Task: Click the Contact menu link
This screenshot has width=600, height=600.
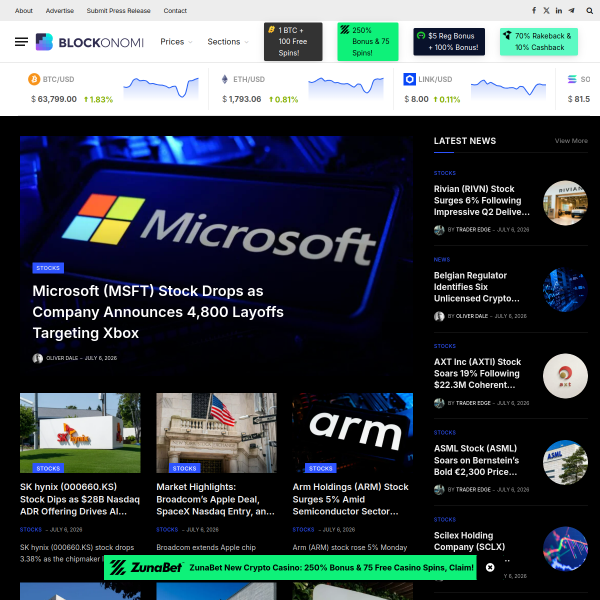Action: pos(175,11)
